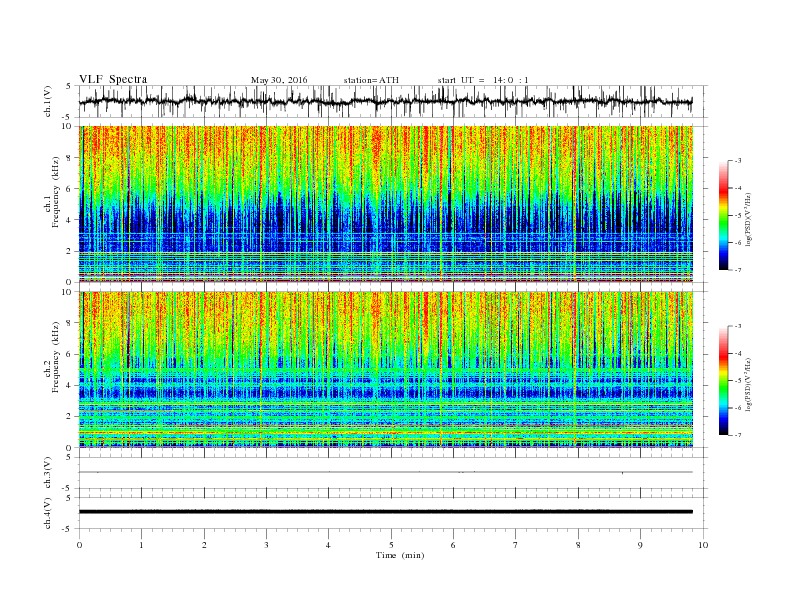Click the thick black ch.4 voltage trace

point(386,512)
